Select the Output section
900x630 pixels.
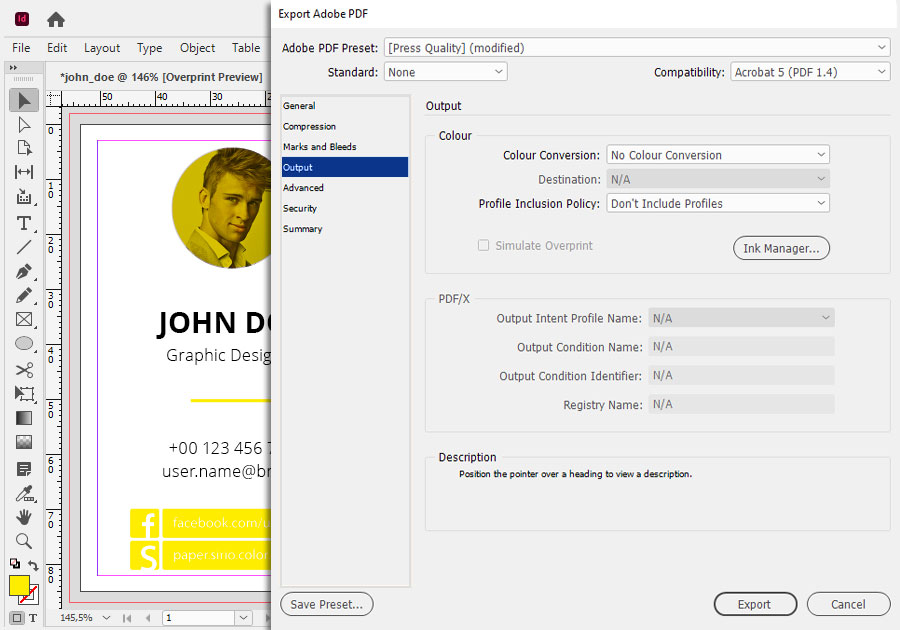[x=345, y=167]
